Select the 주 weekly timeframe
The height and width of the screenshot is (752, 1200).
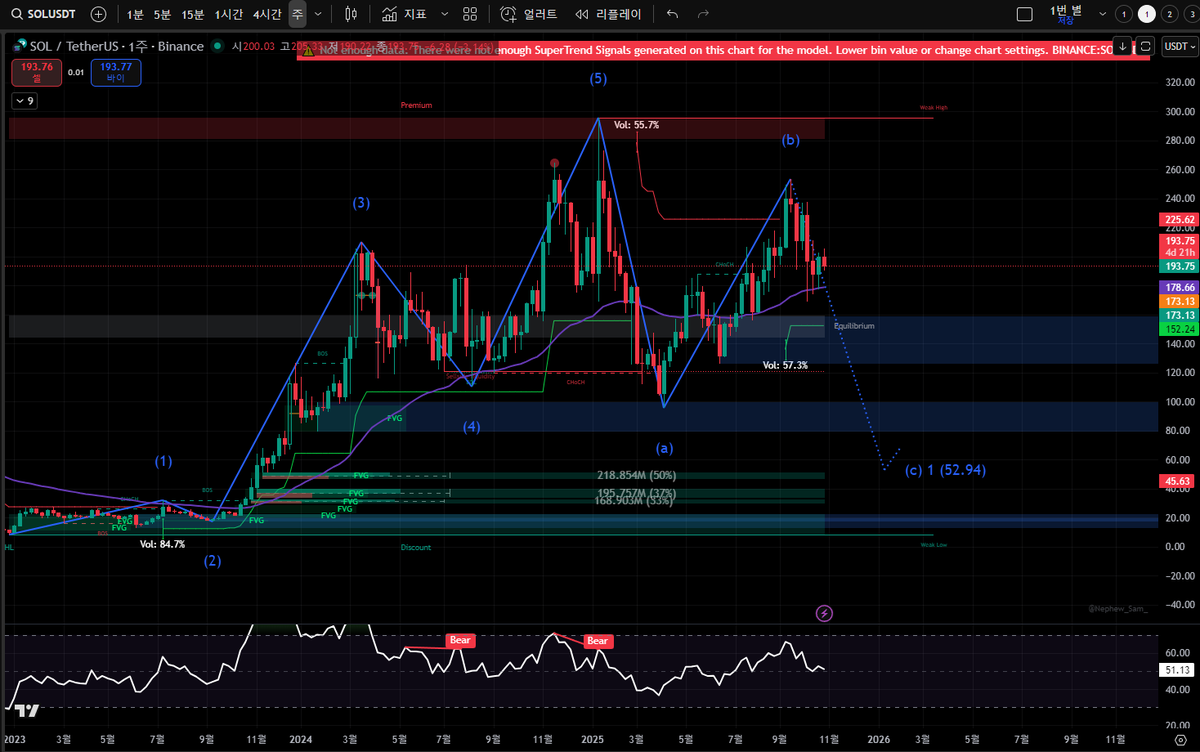pyautogui.click(x=298, y=15)
